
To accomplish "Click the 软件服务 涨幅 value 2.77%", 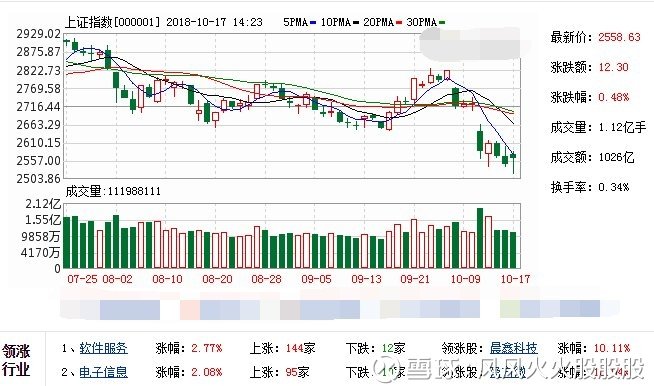I will click(207, 348).
